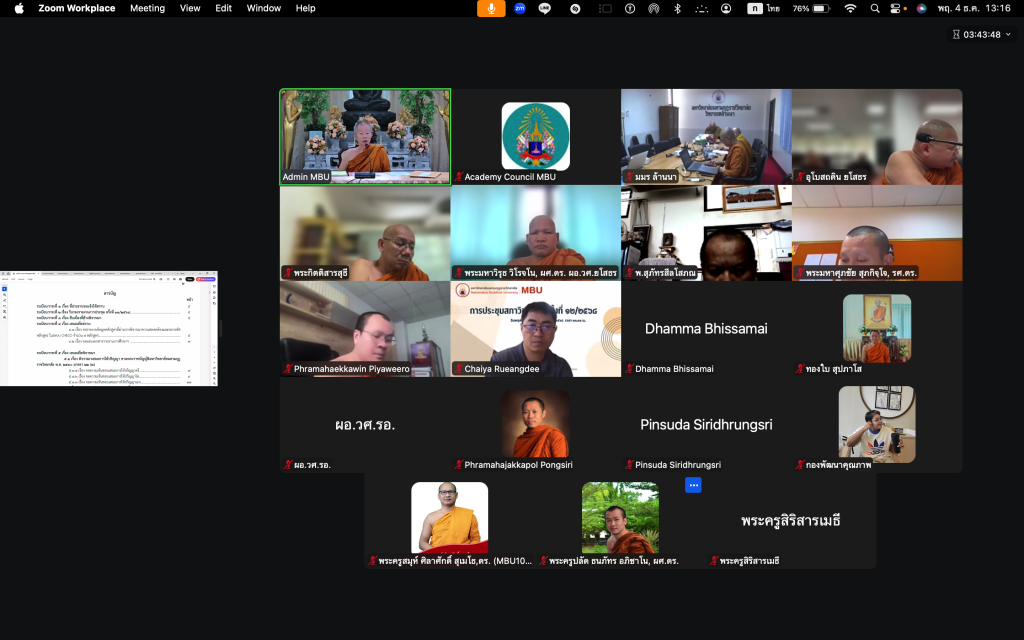Select the Chaiya Rueangdee participant tile
This screenshot has height=640, width=1024.
click(535, 328)
